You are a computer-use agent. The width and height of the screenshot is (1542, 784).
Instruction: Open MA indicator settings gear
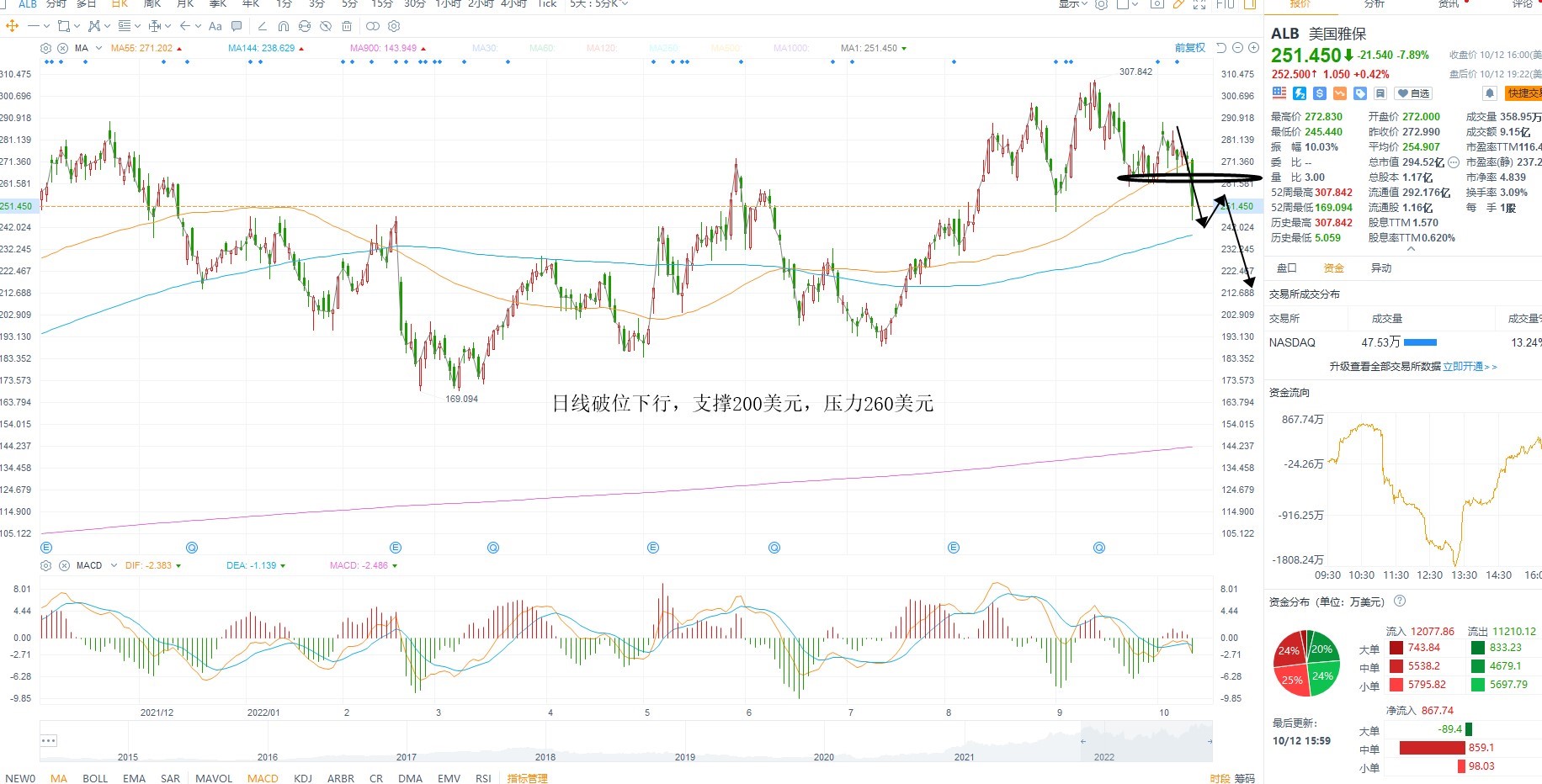click(x=45, y=48)
